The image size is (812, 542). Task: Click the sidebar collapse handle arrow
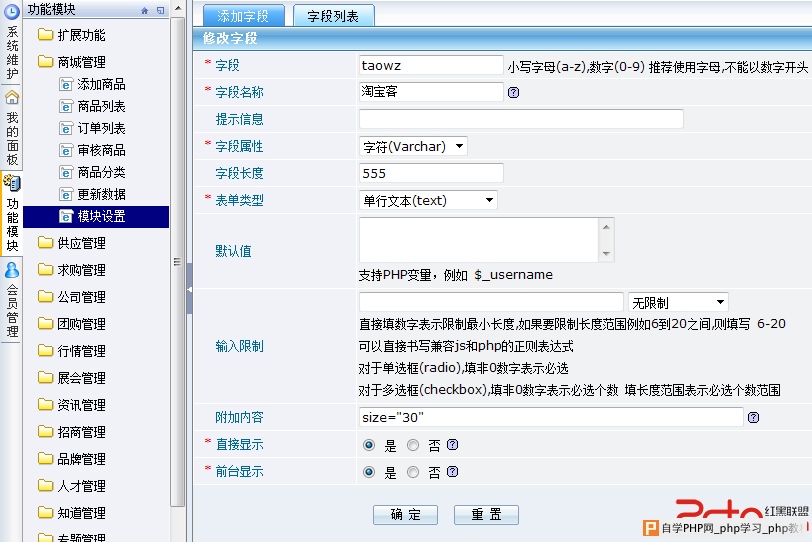(x=190, y=289)
